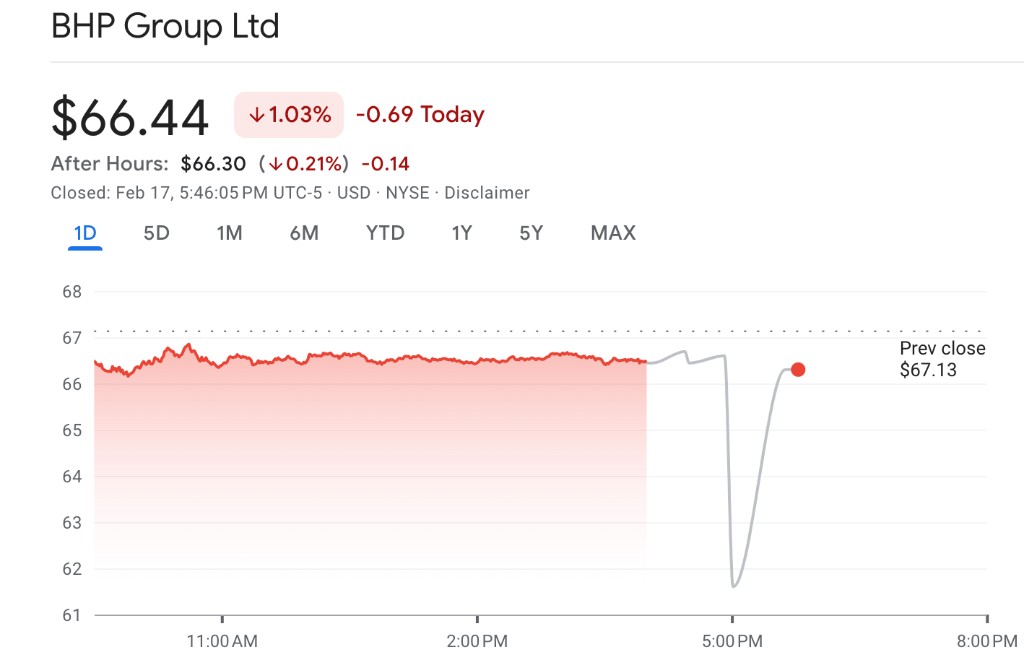
Task: Click the $66.44 current price
Action: click(130, 117)
